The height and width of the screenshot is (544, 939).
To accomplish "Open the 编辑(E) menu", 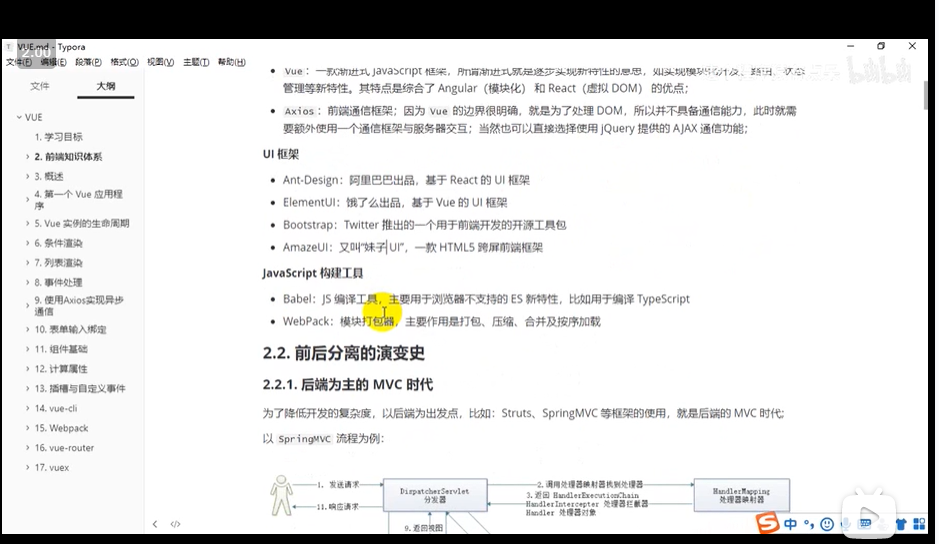I will click(53, 62).
